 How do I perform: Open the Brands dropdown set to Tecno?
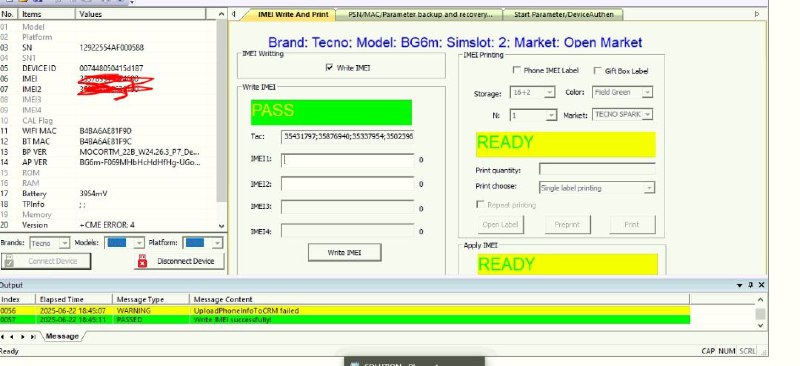pos(64,243)
